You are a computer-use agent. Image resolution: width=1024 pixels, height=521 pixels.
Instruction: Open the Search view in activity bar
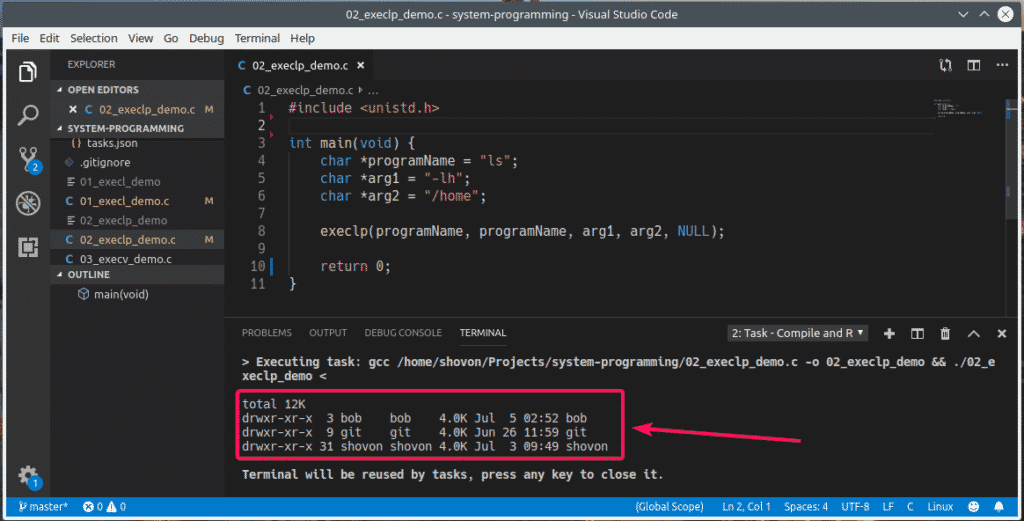tap(27, 115)
